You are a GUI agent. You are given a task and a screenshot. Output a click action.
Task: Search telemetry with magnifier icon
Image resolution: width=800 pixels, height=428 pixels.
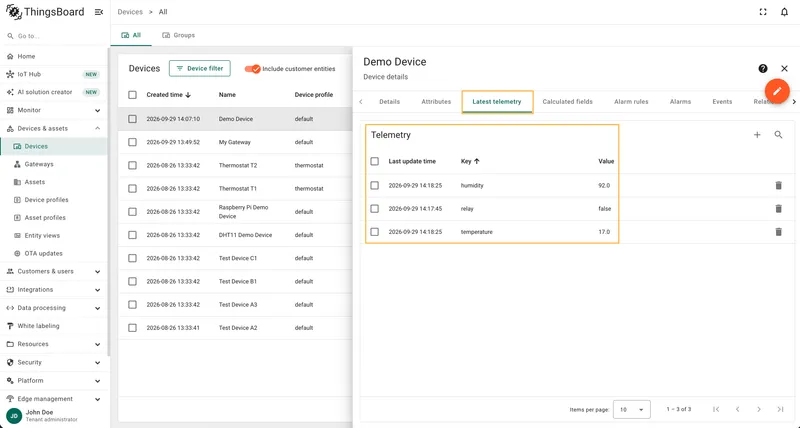[778, 135]
